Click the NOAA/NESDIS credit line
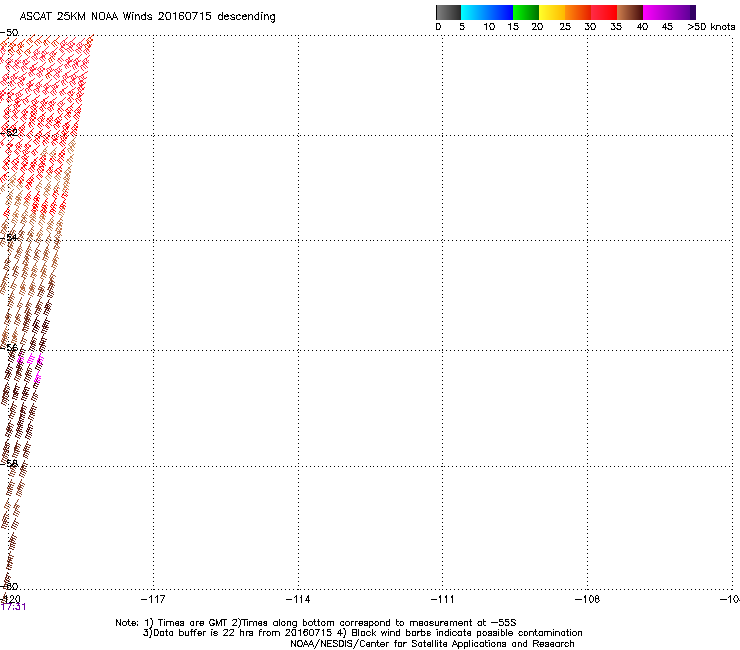The width and height of the screenshot is (740, 650). 432,644
